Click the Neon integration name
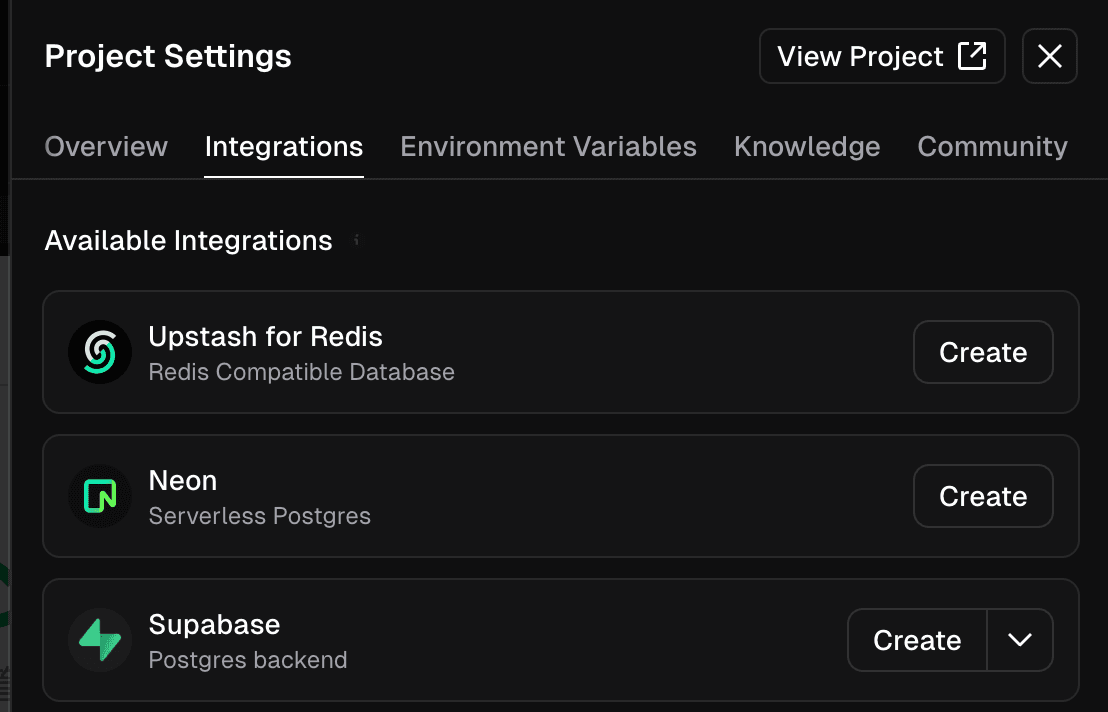Screen dimensions: 1108x712 coord(183,481)
